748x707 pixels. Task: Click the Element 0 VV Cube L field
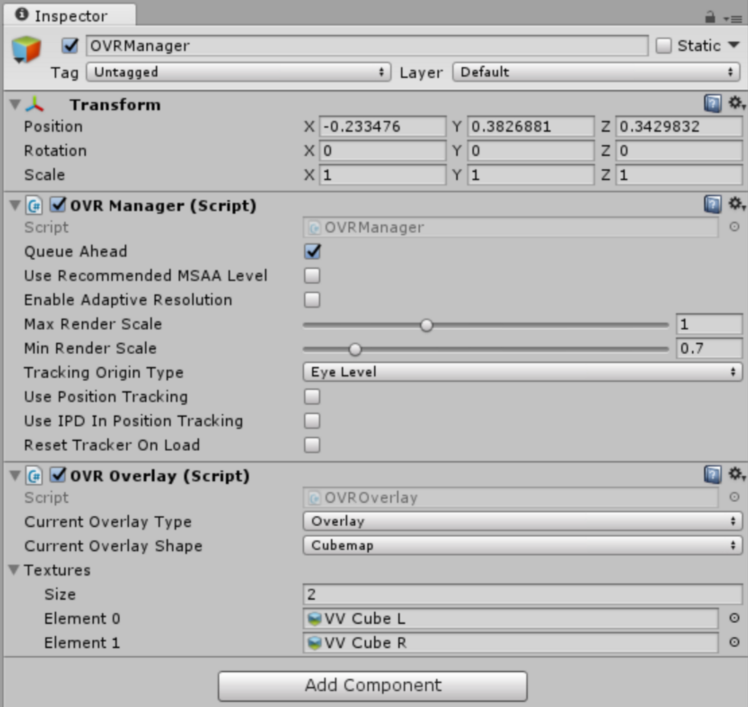[511, 619]
